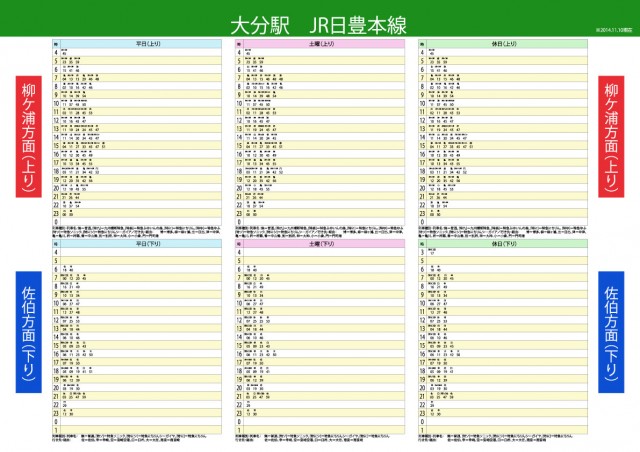Select hour 5 row in 休日(上り) table

pyautogui.click(x=503, y=61)
